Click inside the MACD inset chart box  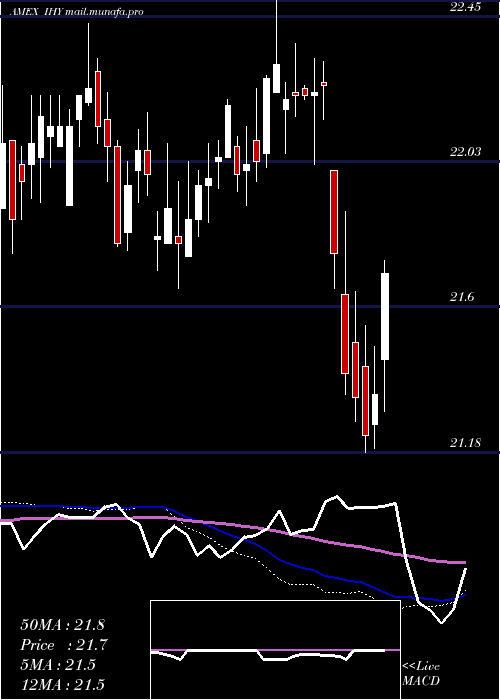(275, 650)
